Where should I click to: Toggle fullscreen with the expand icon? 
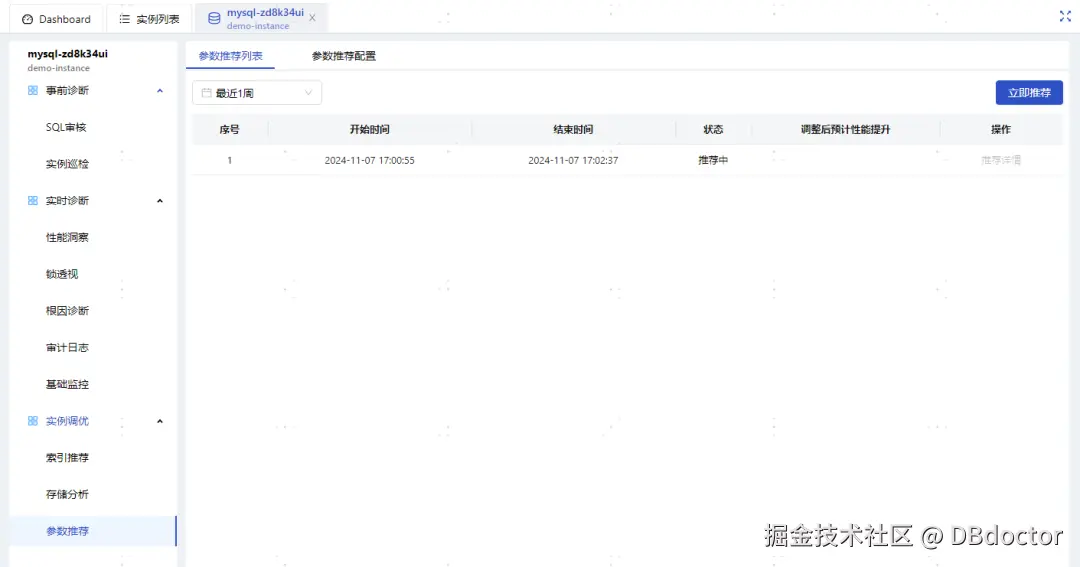pyautogui.click(x=1065, y=17)
